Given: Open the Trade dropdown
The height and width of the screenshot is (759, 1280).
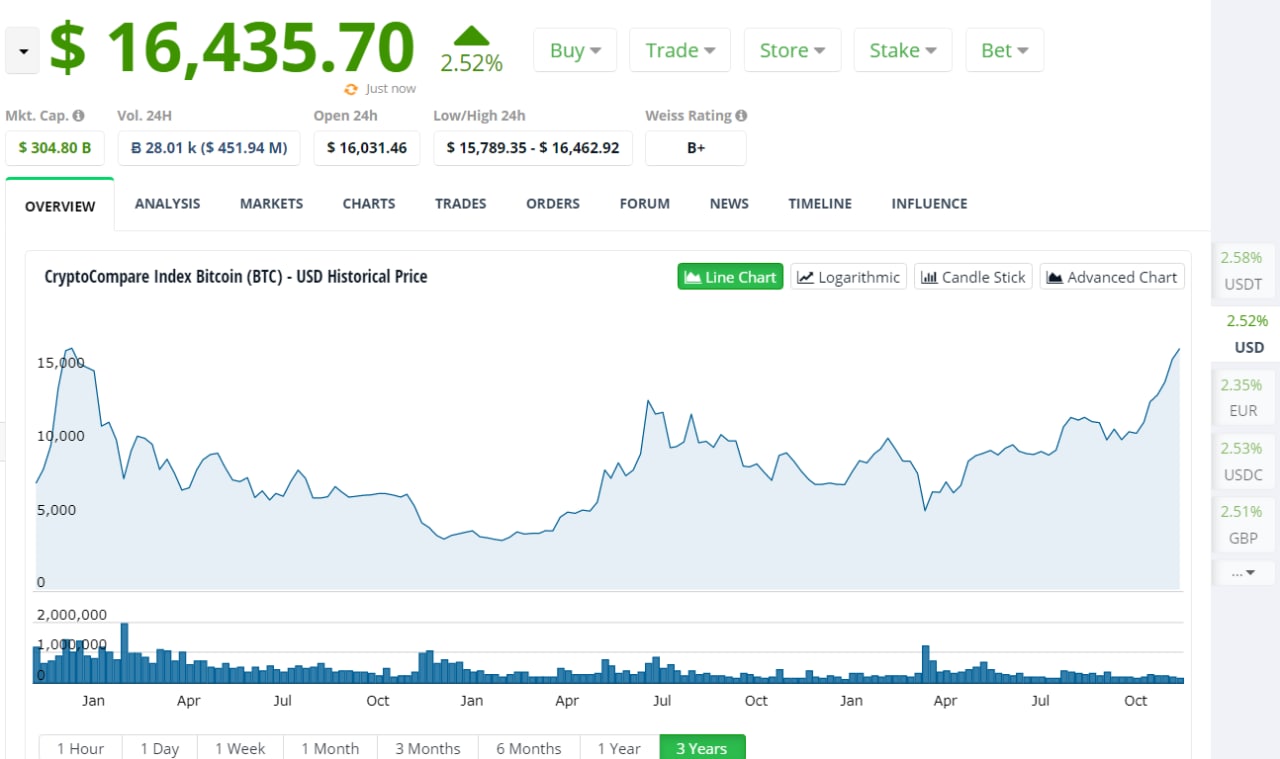Looking at the screenshot, I should point(680,50).
